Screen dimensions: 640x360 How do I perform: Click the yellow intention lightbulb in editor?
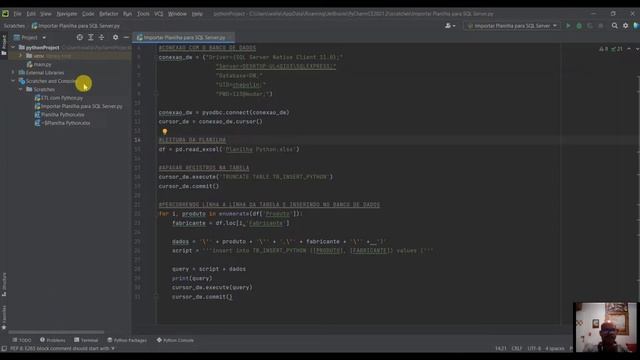pos(164,131)
